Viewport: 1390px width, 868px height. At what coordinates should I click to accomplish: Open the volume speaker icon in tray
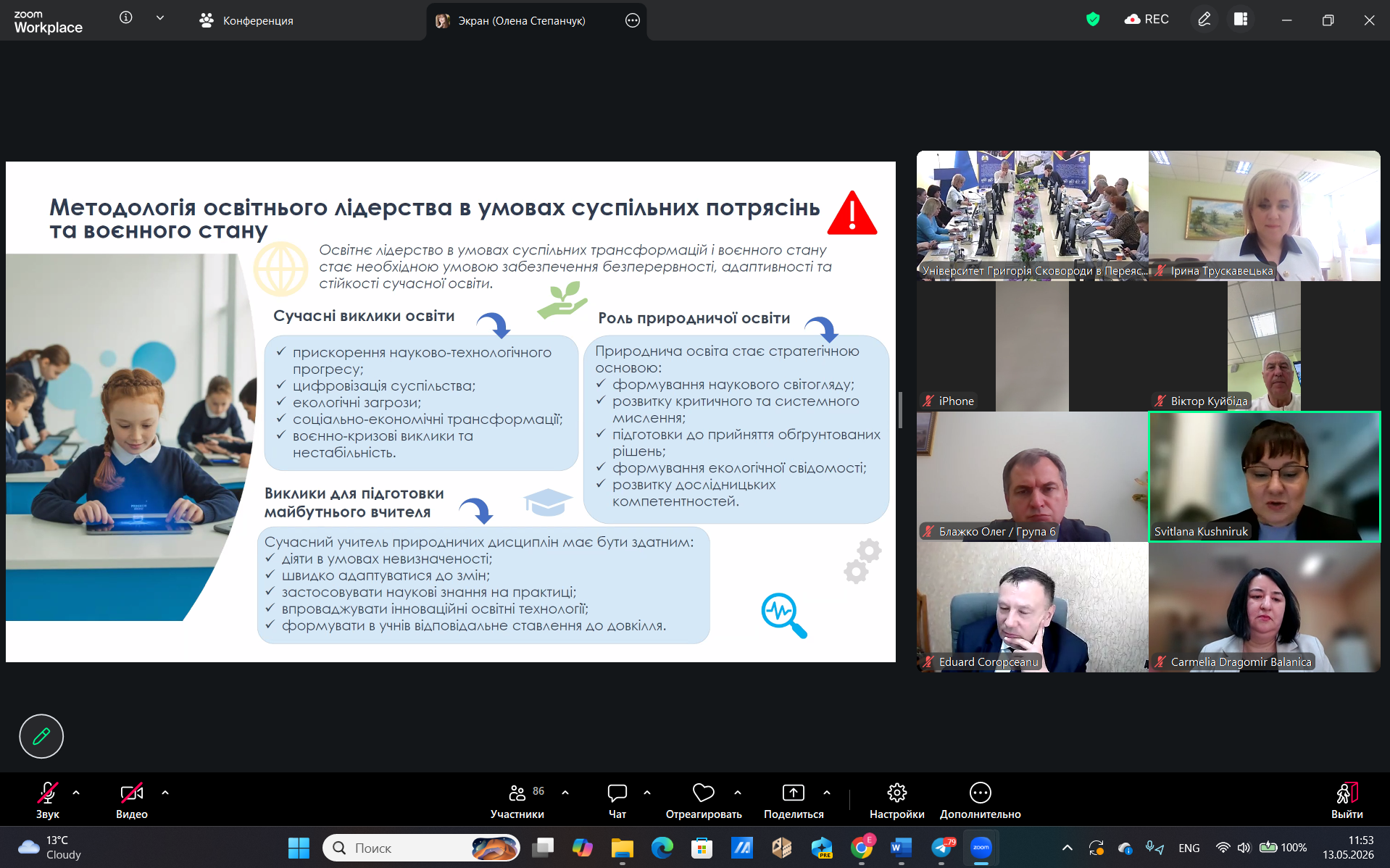pos(1244,848)
